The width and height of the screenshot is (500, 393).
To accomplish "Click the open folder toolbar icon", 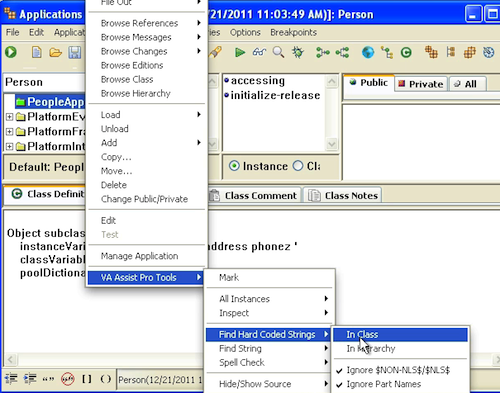I will 55,53.
